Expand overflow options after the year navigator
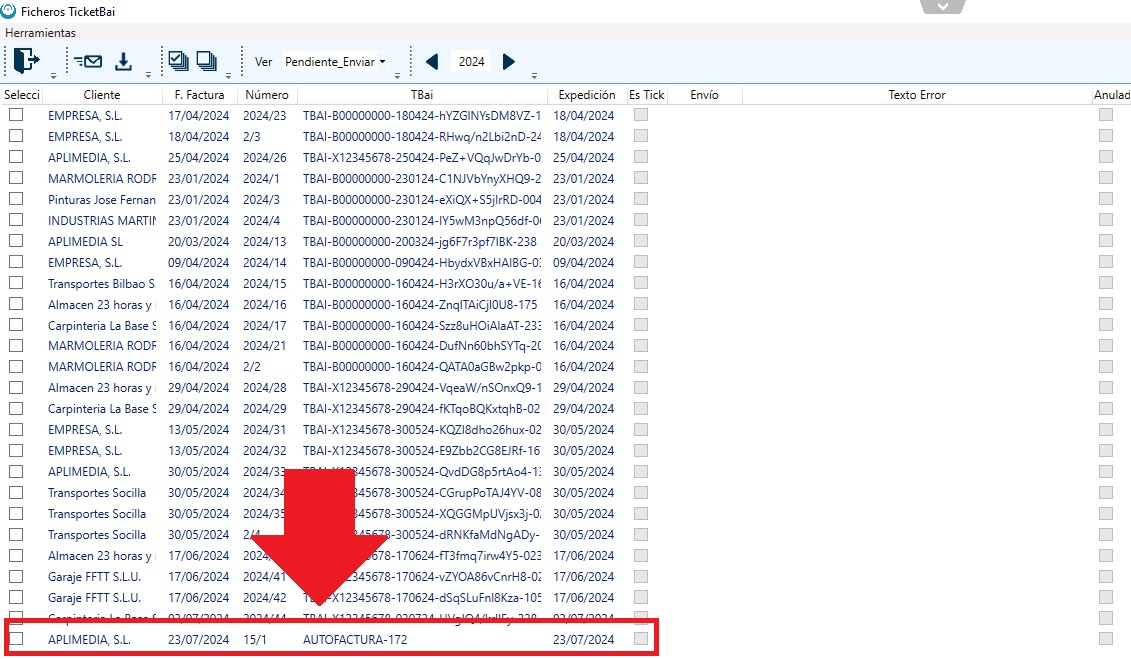Viewport: 1131px width, 659px height. [x=534, y=75]
